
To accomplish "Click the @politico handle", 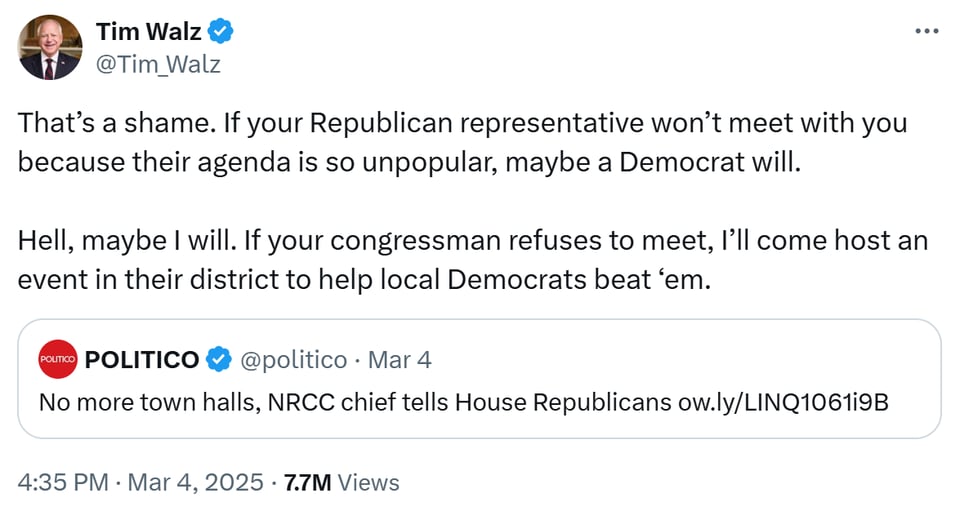I will pyautogui.click(x=293, y=360).
